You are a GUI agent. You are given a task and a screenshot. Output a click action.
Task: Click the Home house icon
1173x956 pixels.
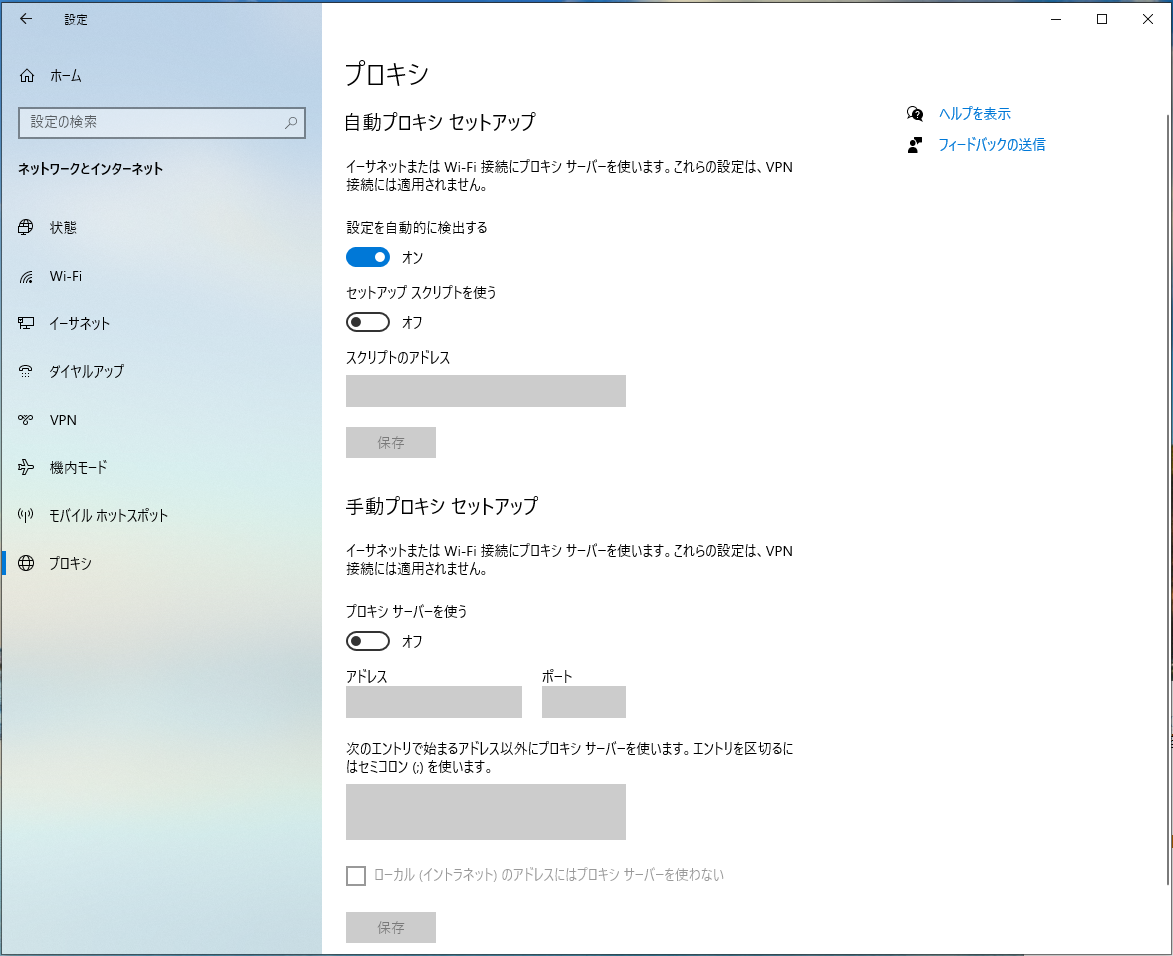coord(27,76)
